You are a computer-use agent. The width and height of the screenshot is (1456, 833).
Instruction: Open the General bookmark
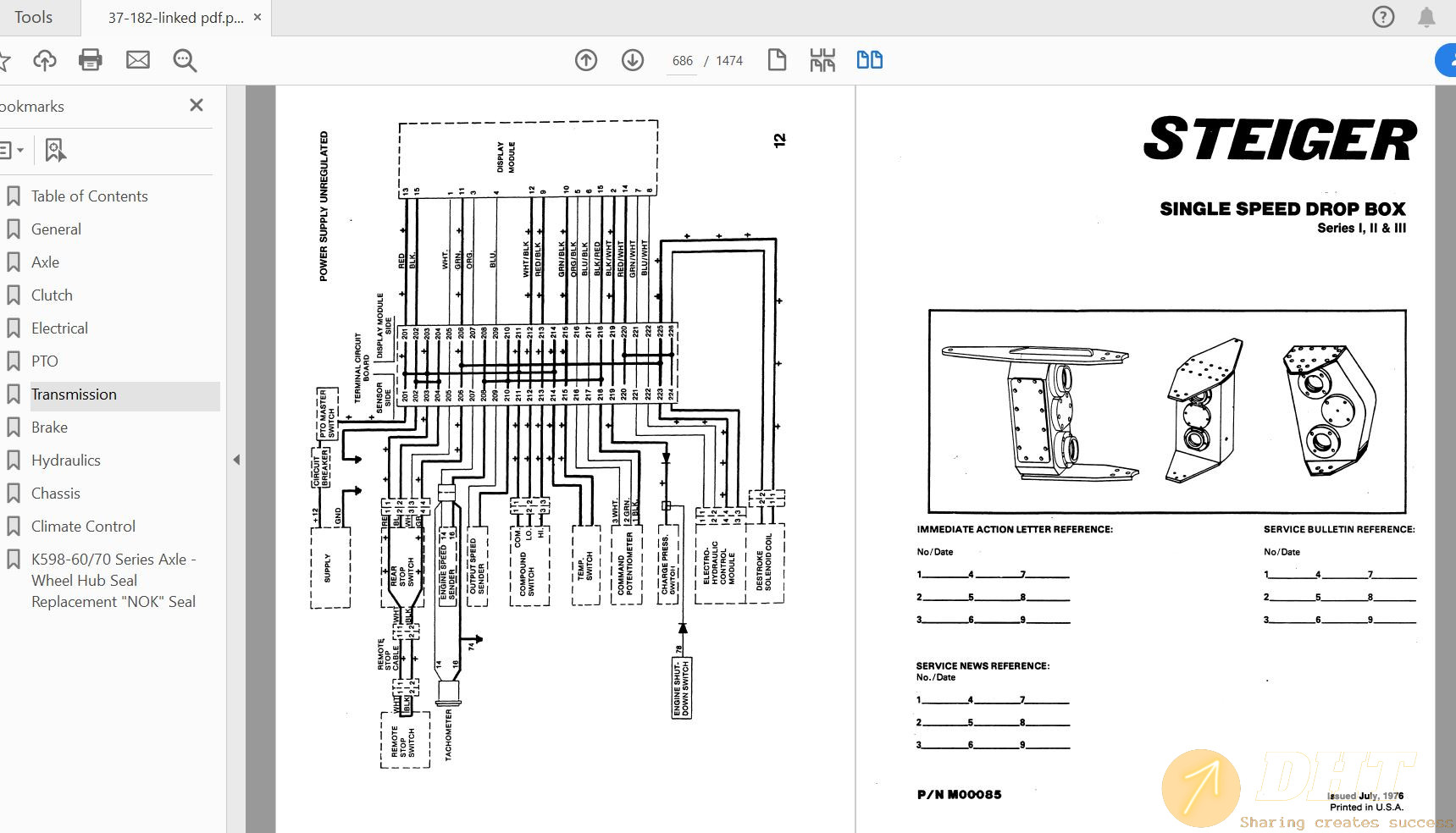click(x=56, y=229)
